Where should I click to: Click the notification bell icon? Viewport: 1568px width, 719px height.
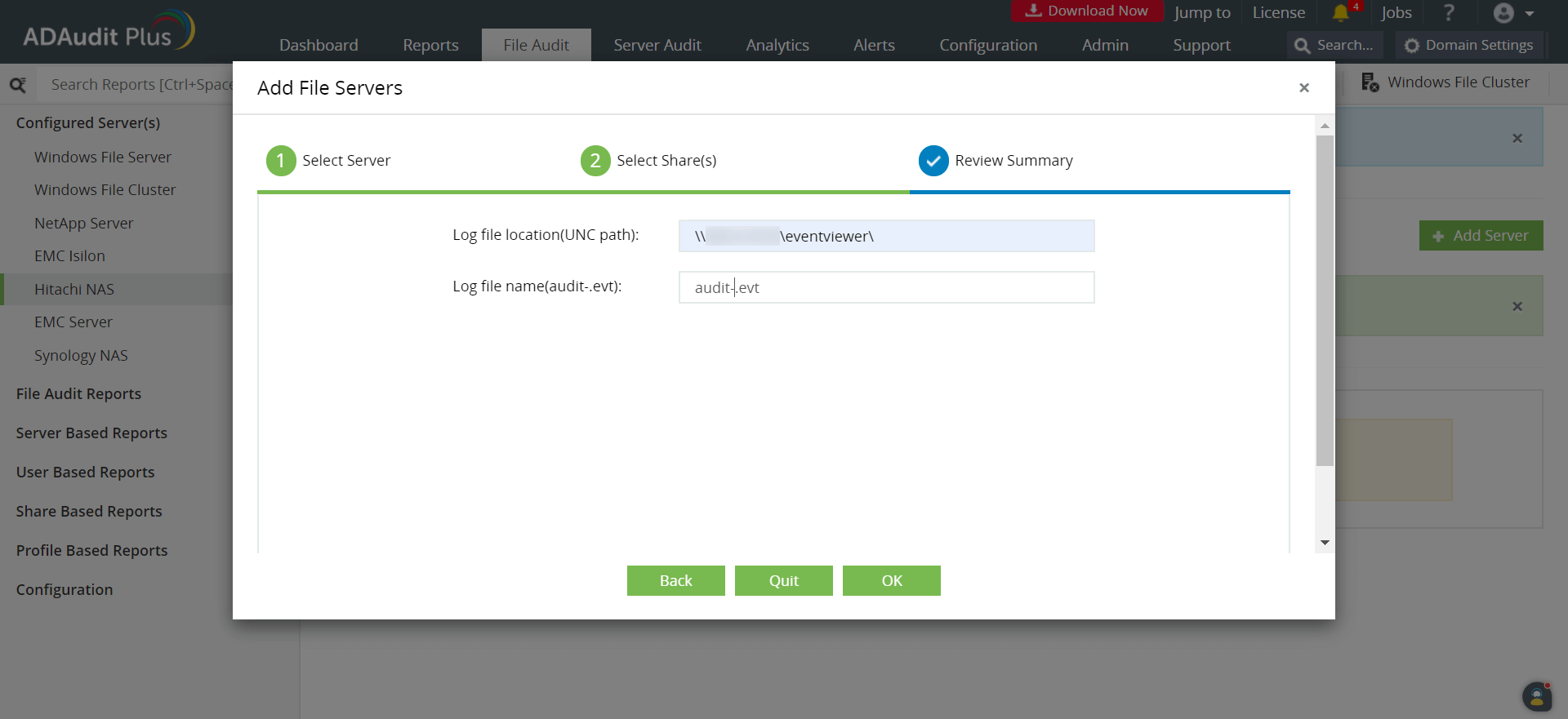[1340, 13]
